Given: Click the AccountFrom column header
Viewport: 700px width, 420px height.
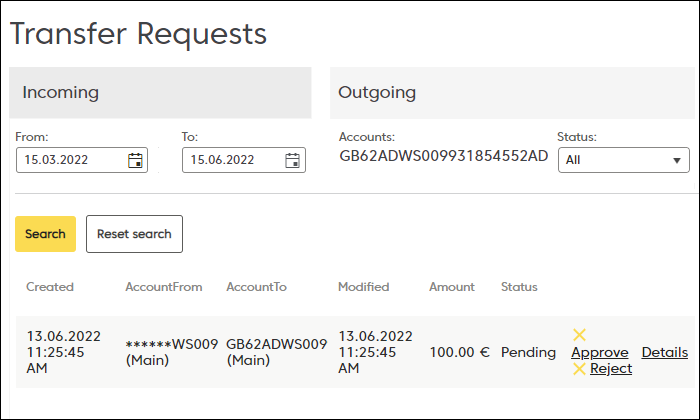Looking at the screenshot, I should tap(164, 287).
